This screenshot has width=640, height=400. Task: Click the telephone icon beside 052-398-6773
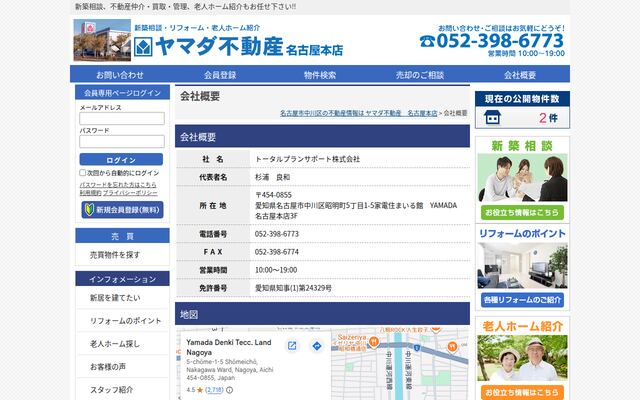[427, 41]
